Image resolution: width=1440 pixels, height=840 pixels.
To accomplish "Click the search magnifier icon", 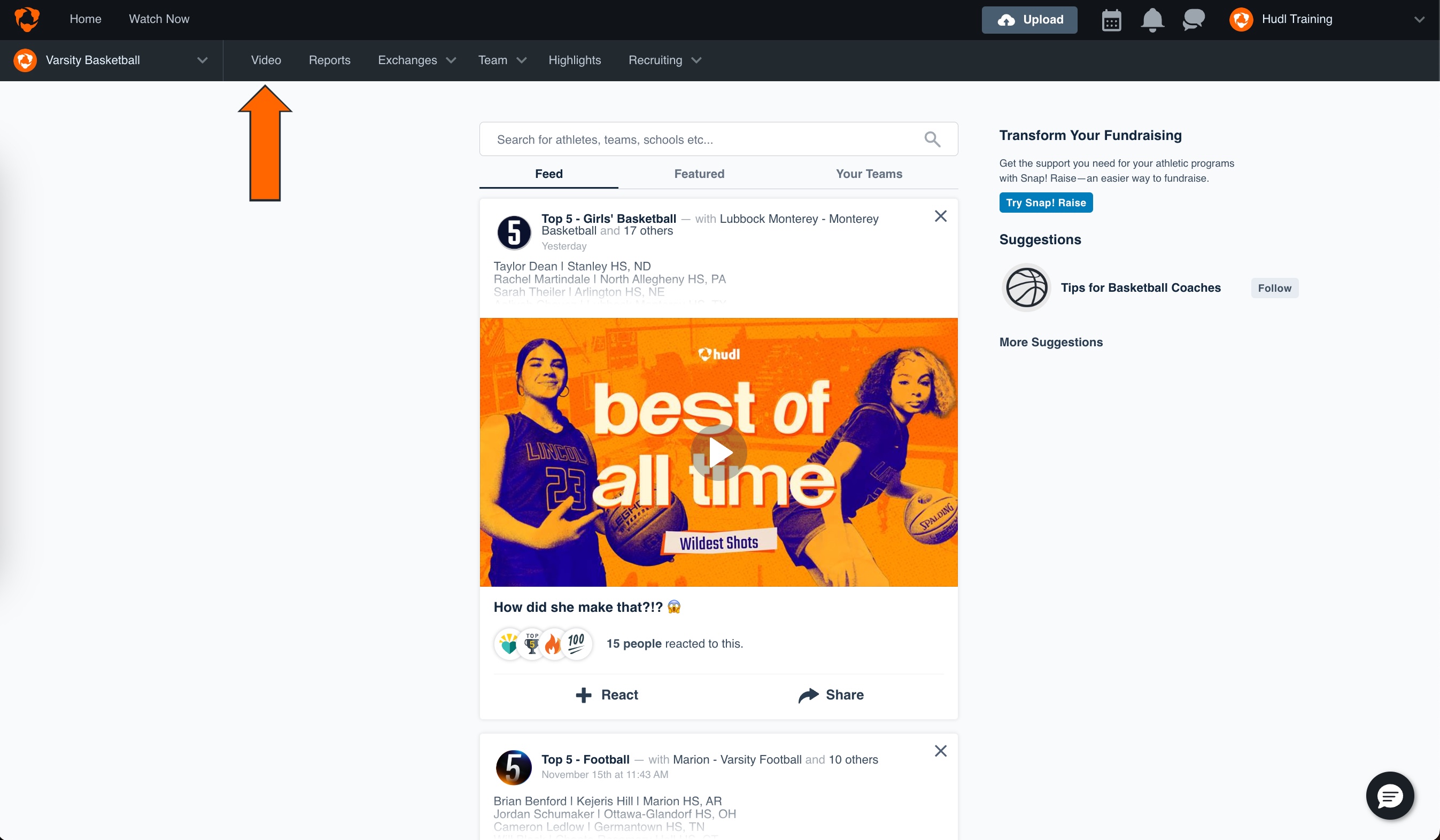I will pos(932,139).
